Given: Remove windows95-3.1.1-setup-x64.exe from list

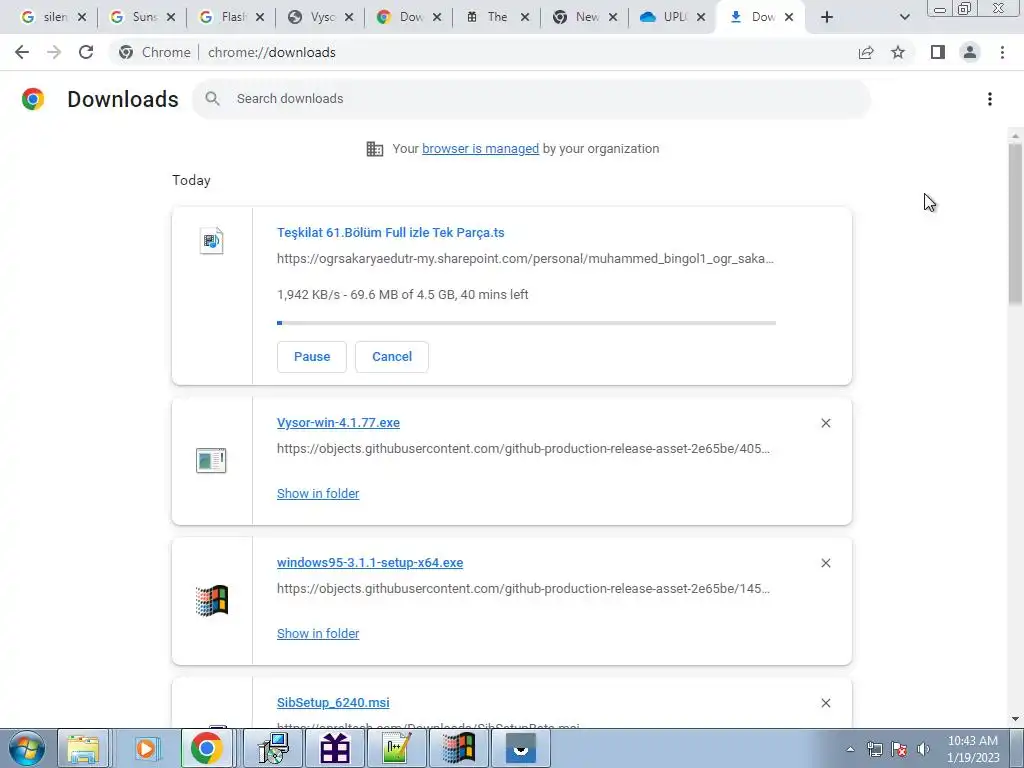Looking at the screenshot, I should click(825, 563).
